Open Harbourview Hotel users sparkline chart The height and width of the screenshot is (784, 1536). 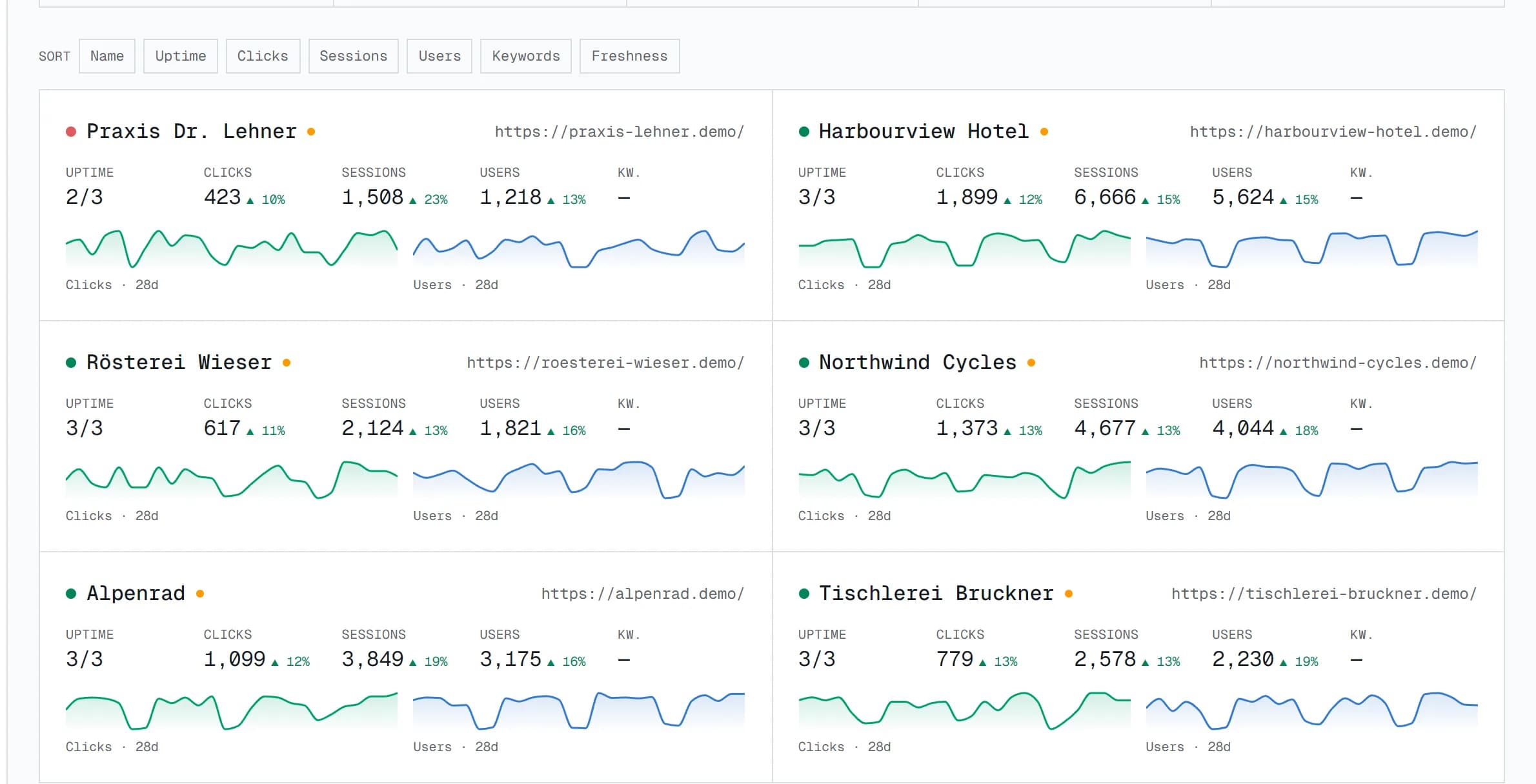1312,248
